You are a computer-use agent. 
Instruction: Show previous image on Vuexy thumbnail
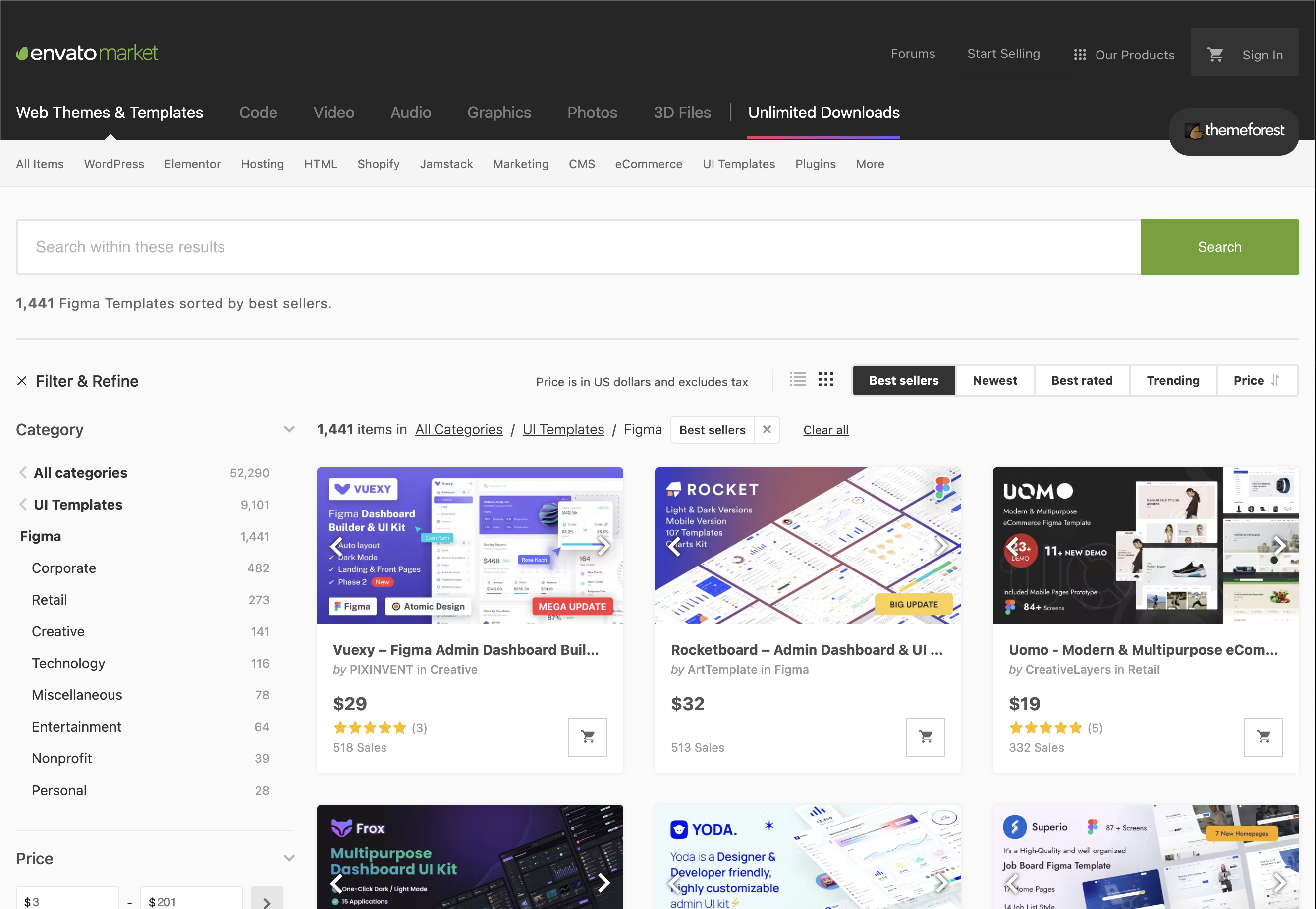pyautogui.click(x=336, y=546)
